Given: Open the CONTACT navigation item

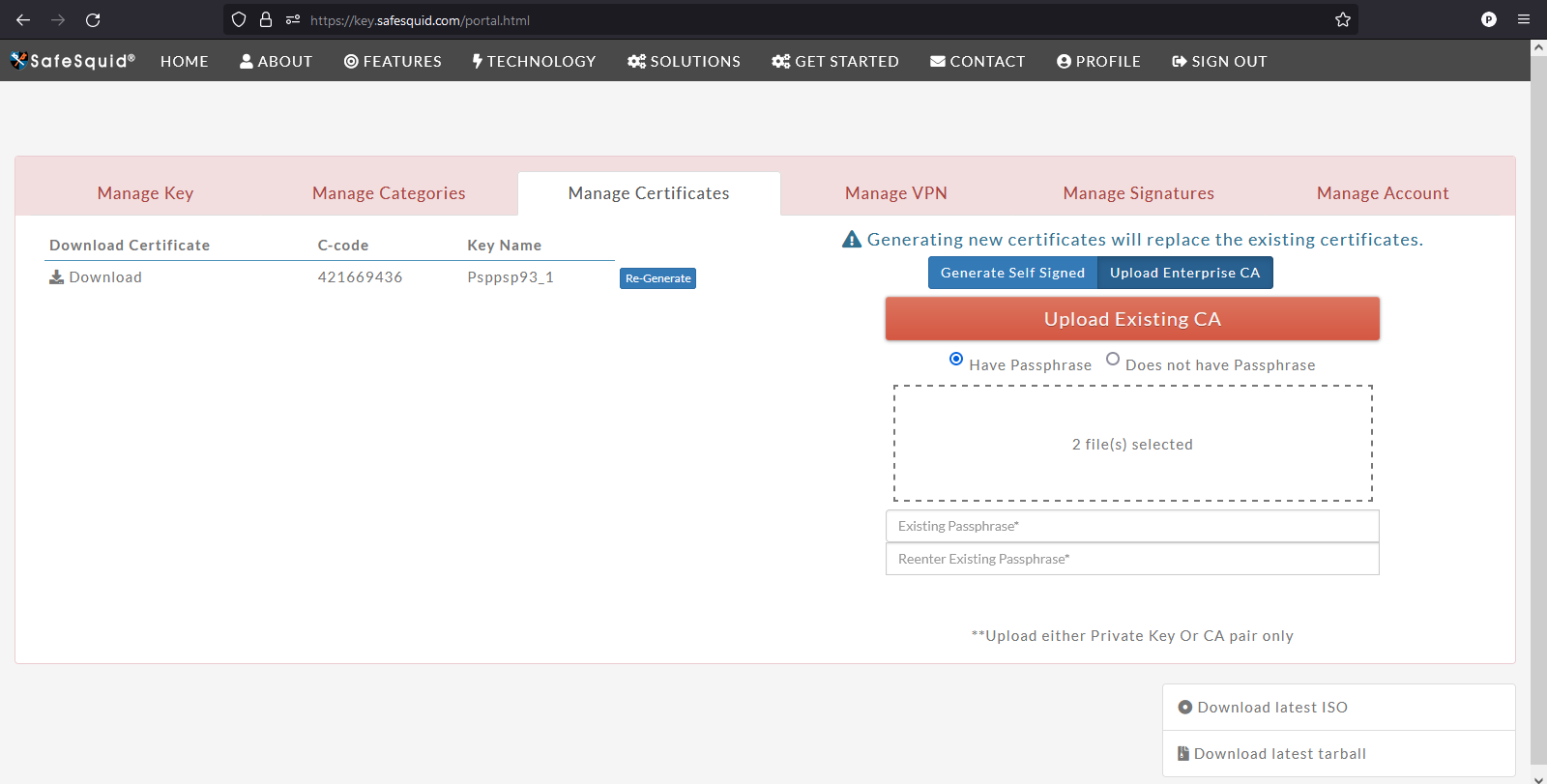Looking at the screenshot, I should pos(978,61).
